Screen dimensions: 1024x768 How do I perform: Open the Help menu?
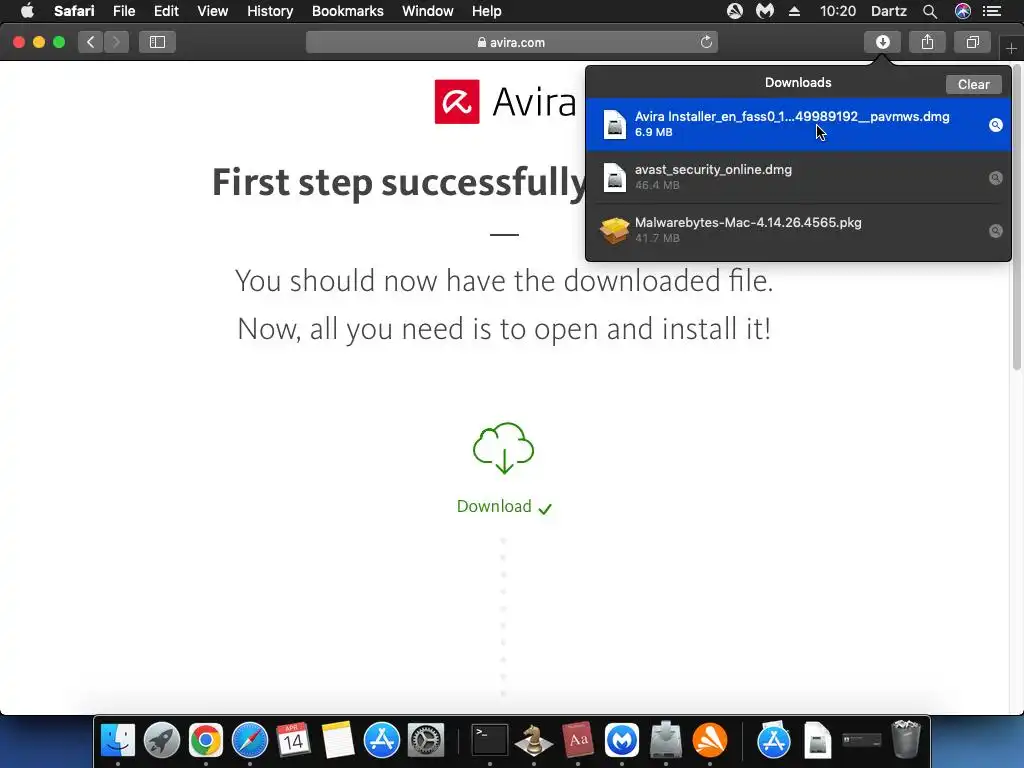pyautogui.click(x=487, y=11)
